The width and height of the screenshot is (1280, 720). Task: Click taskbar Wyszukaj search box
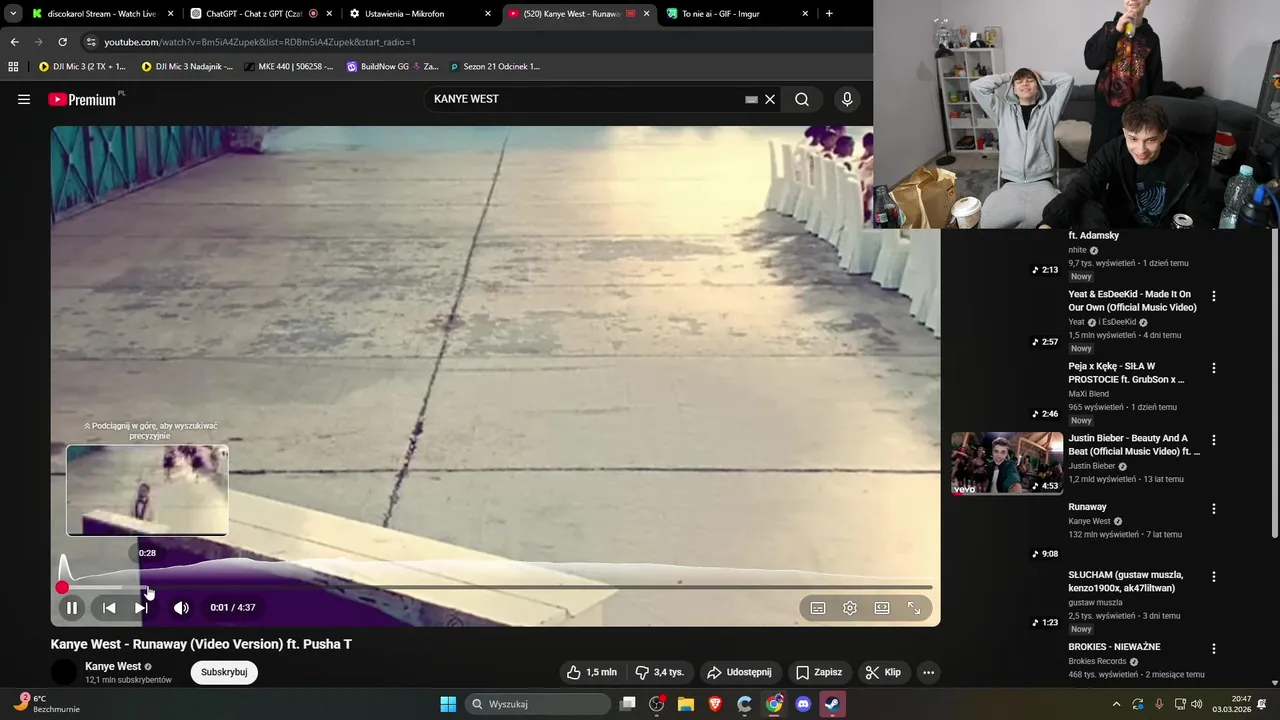pos(539,704)
